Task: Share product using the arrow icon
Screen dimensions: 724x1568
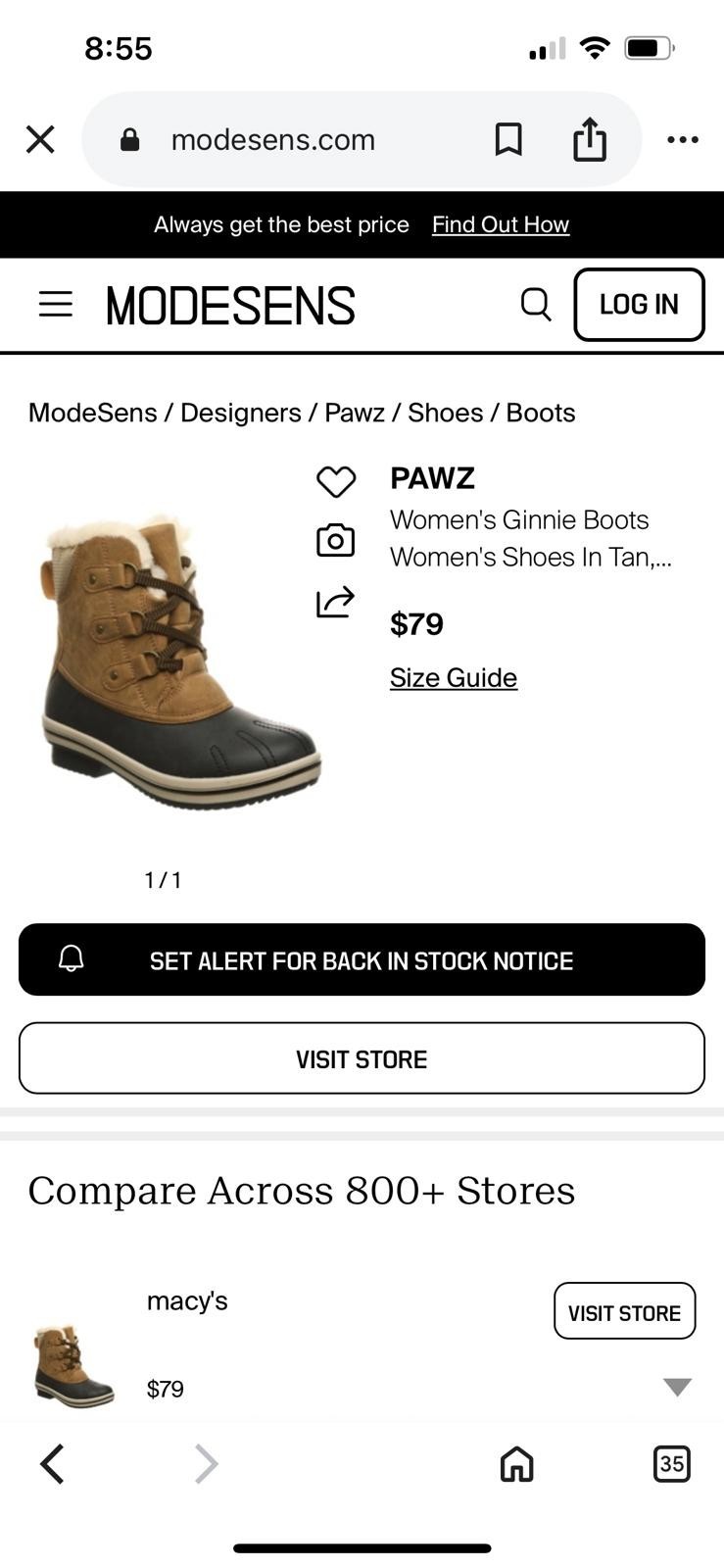Action: [335, 601]
